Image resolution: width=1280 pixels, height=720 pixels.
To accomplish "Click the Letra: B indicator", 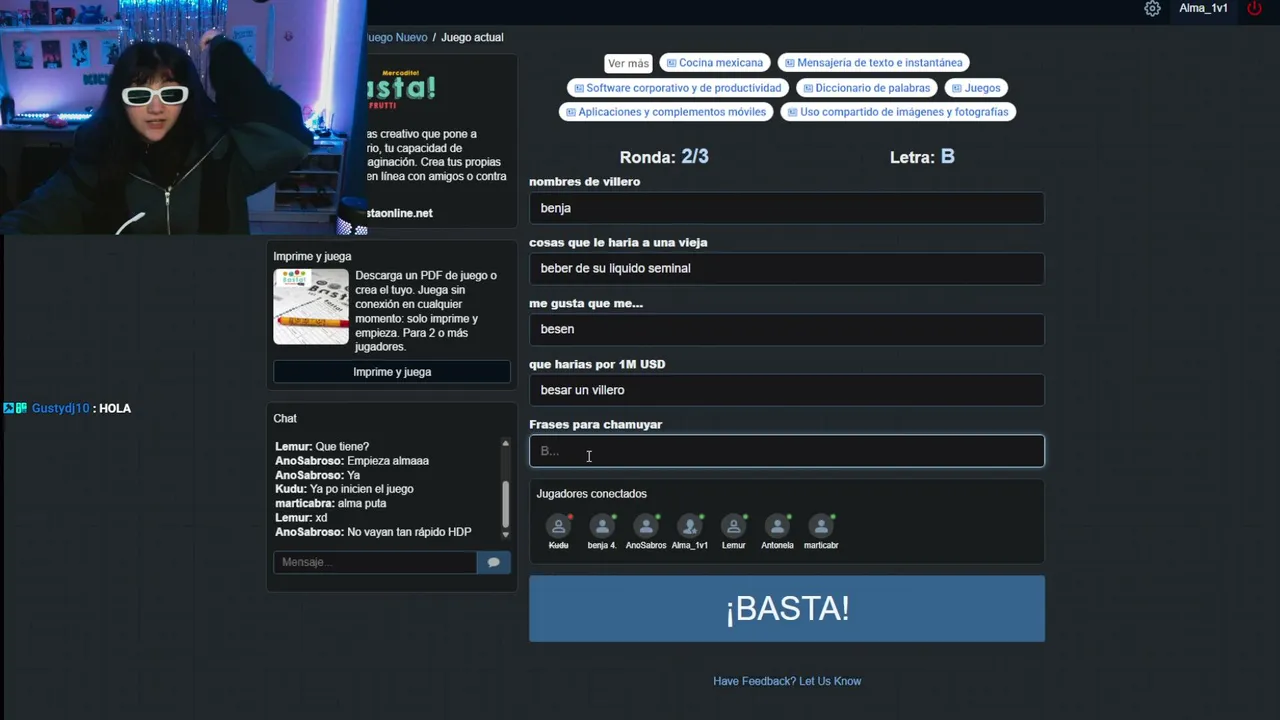I will [x=922, y=157].
